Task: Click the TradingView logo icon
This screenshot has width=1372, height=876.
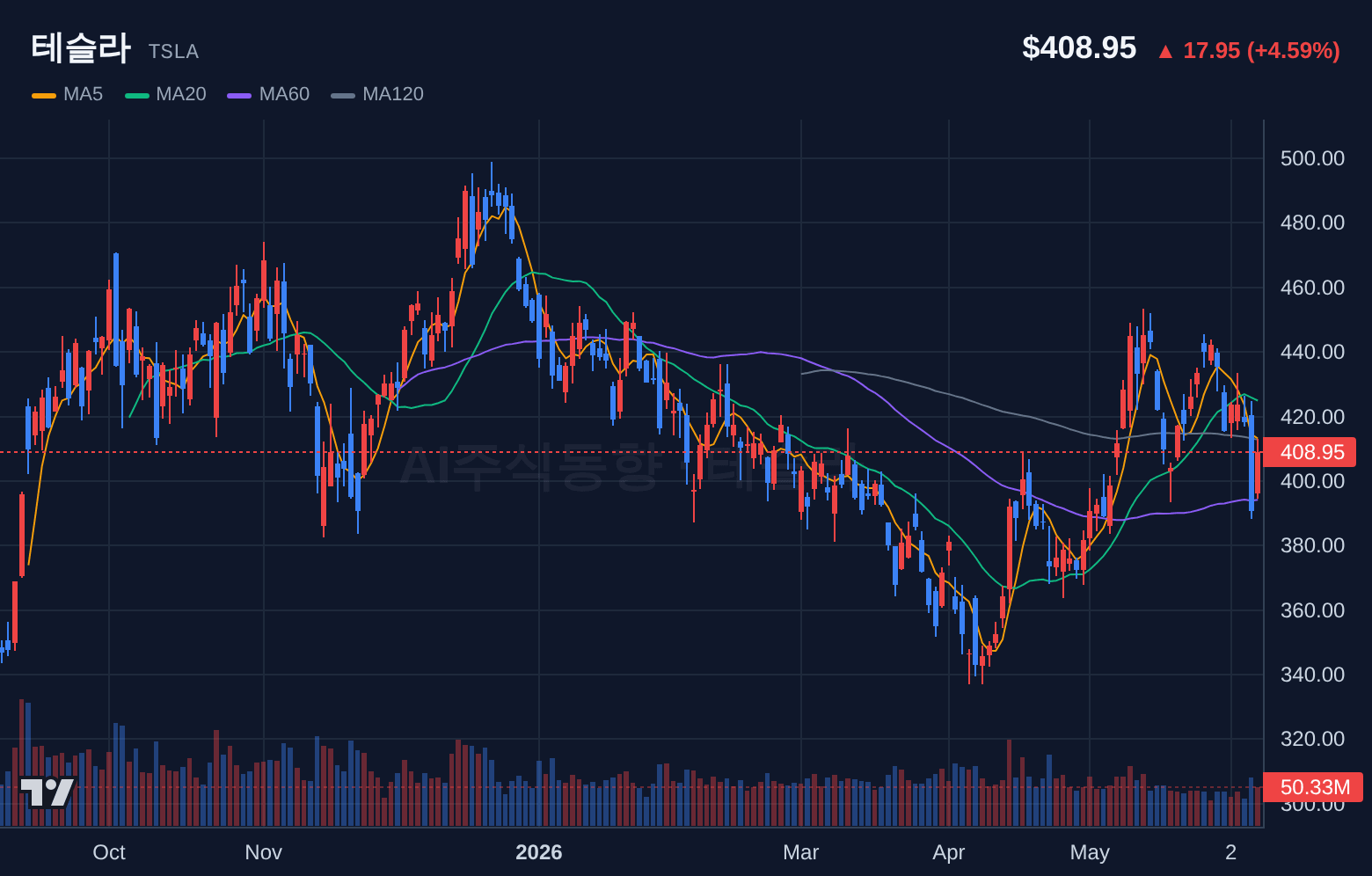Action: 47,792
